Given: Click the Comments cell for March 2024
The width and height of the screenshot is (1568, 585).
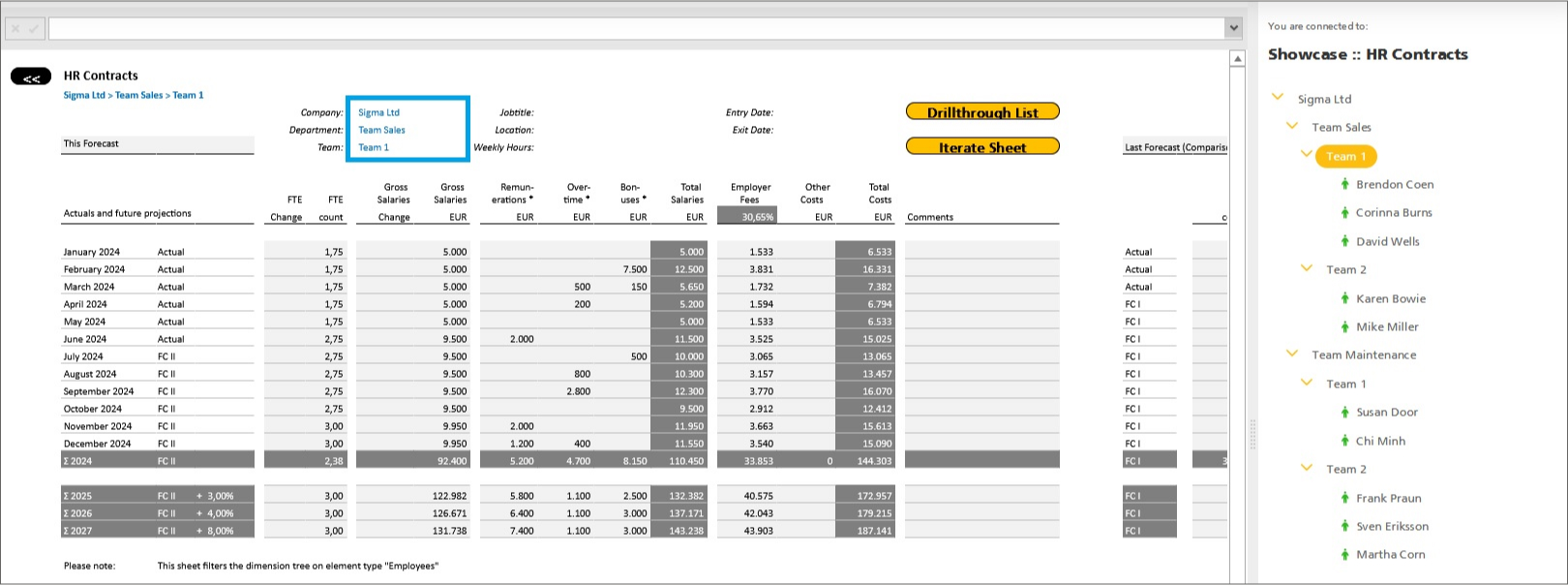Looking at the screenshot, I should tap(981, 287).
